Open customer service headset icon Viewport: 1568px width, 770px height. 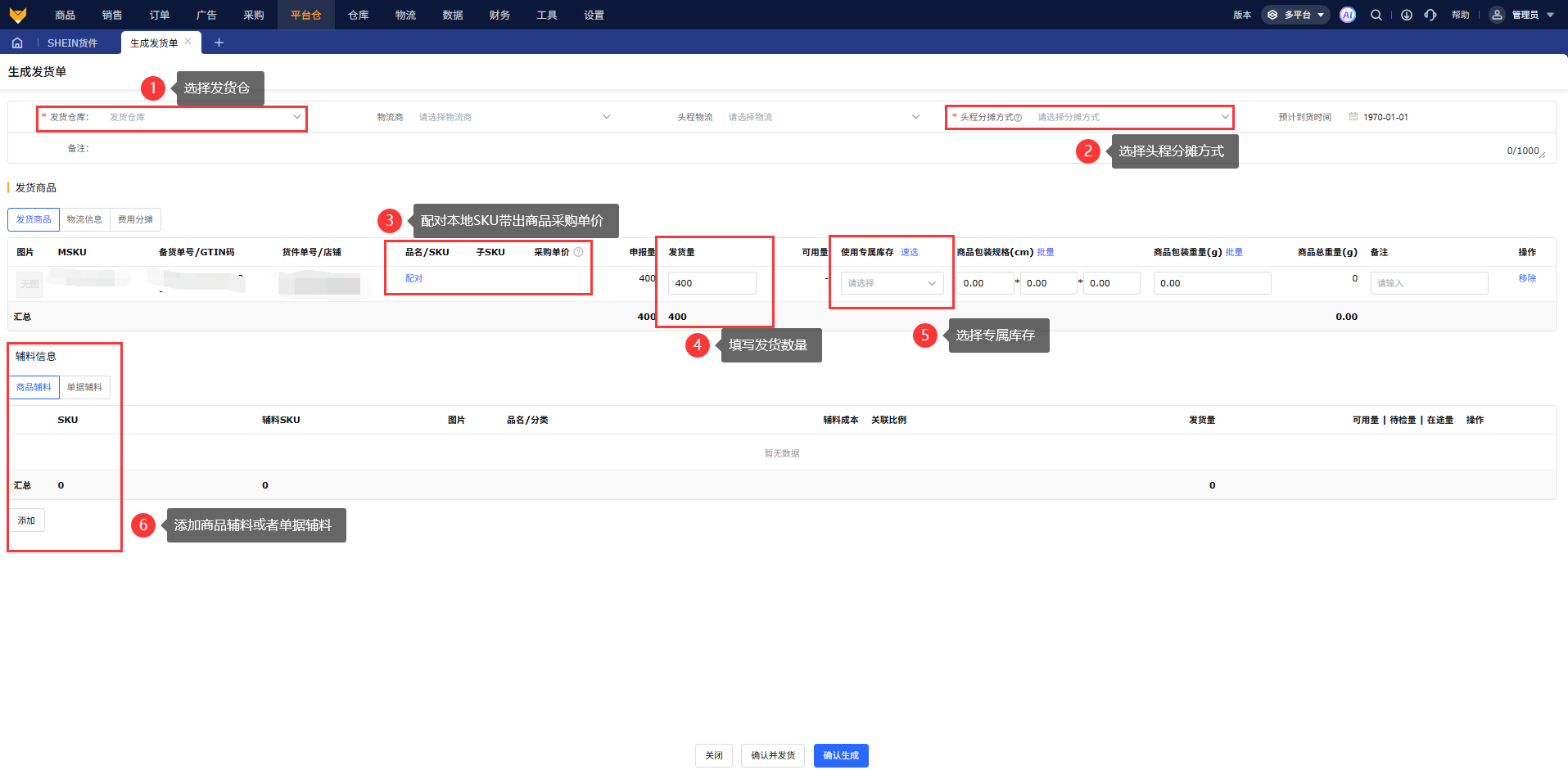point(1430,15)
